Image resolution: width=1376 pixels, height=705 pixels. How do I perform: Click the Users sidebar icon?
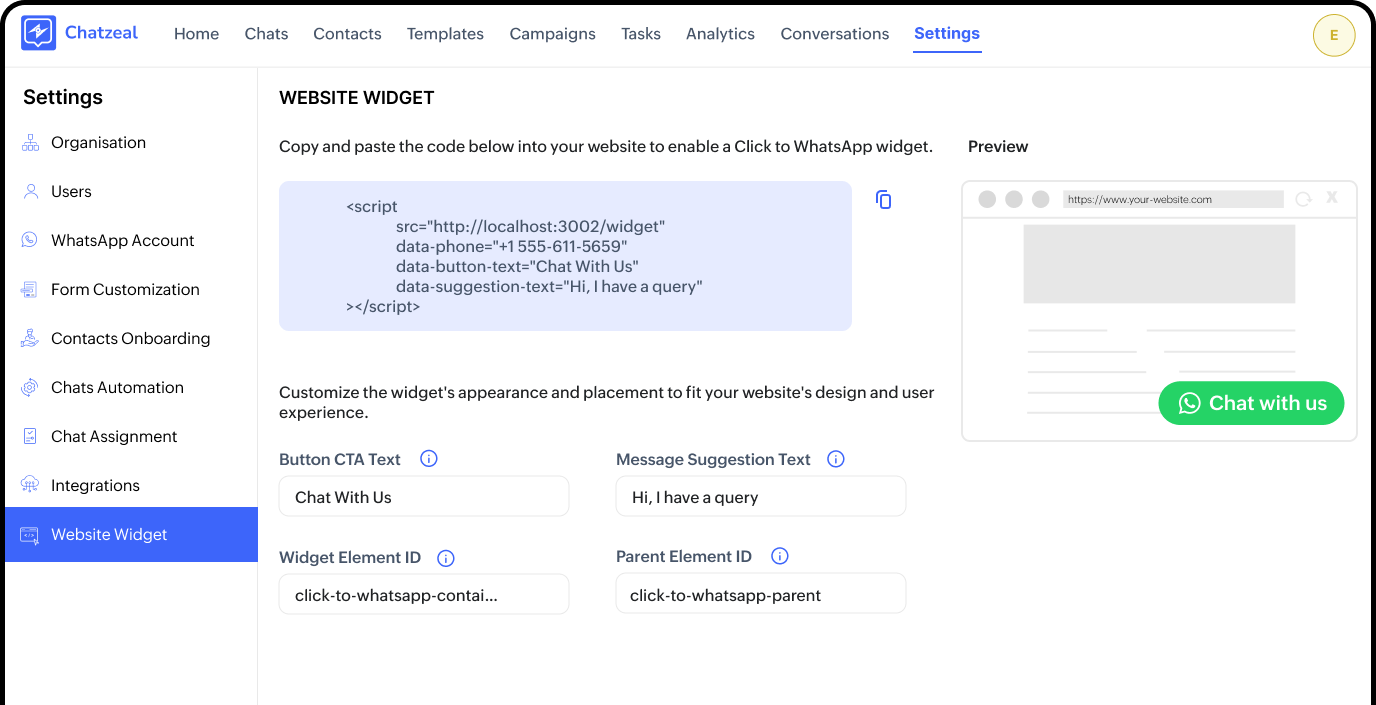tap(30, 192)
